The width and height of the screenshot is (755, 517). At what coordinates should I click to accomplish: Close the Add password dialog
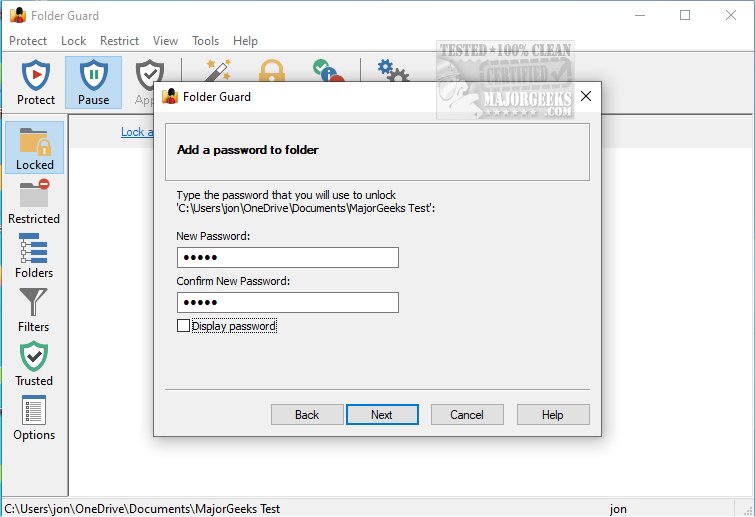586,97
